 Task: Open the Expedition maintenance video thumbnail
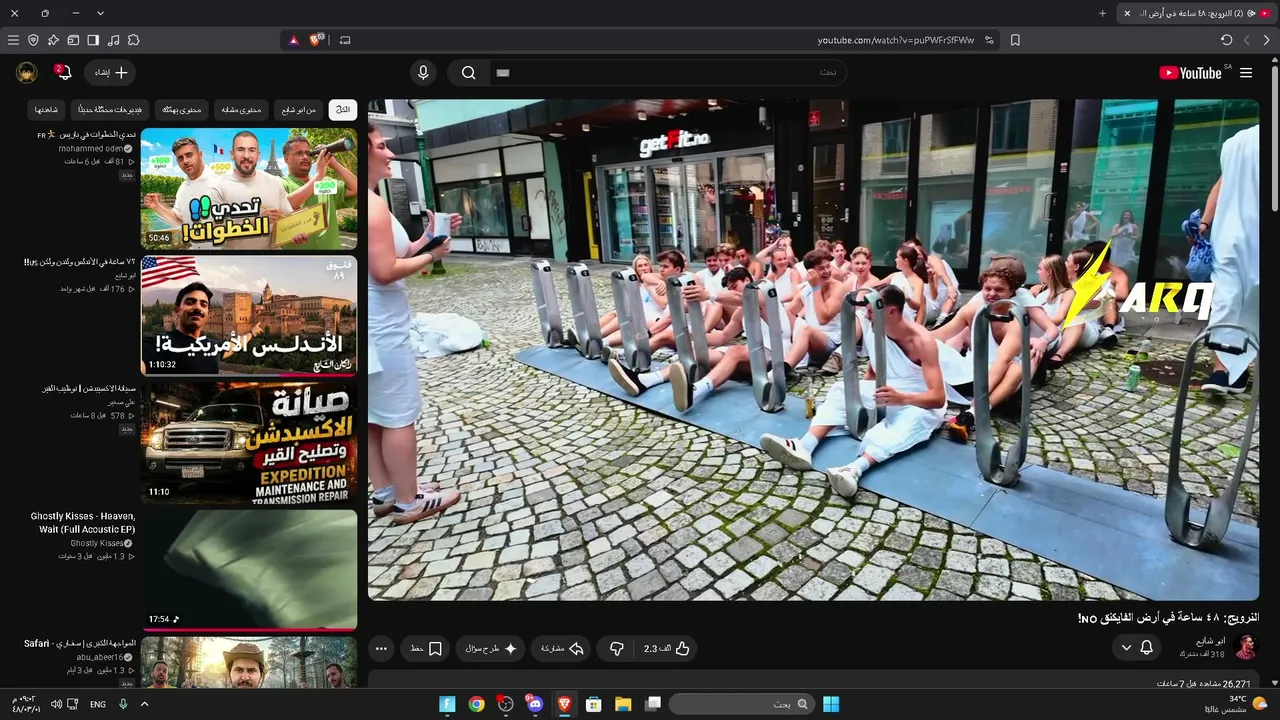(249, 443)
